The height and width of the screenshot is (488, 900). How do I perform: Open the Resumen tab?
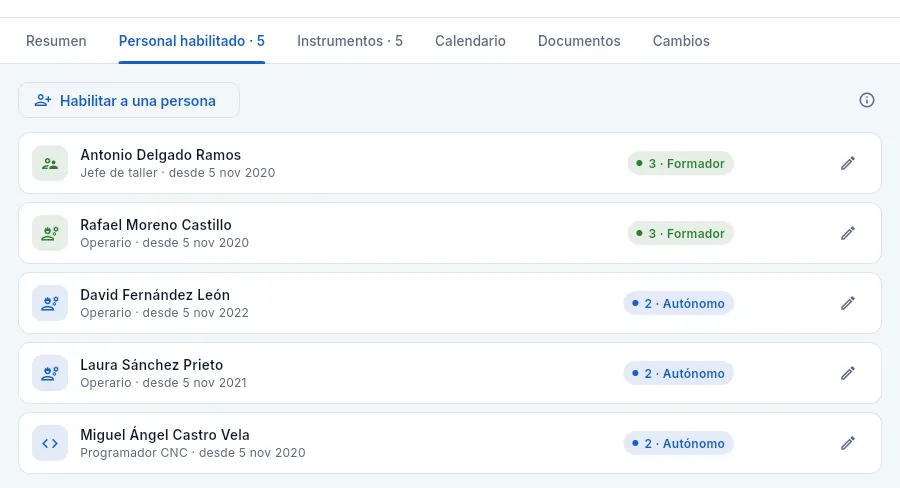56,41
